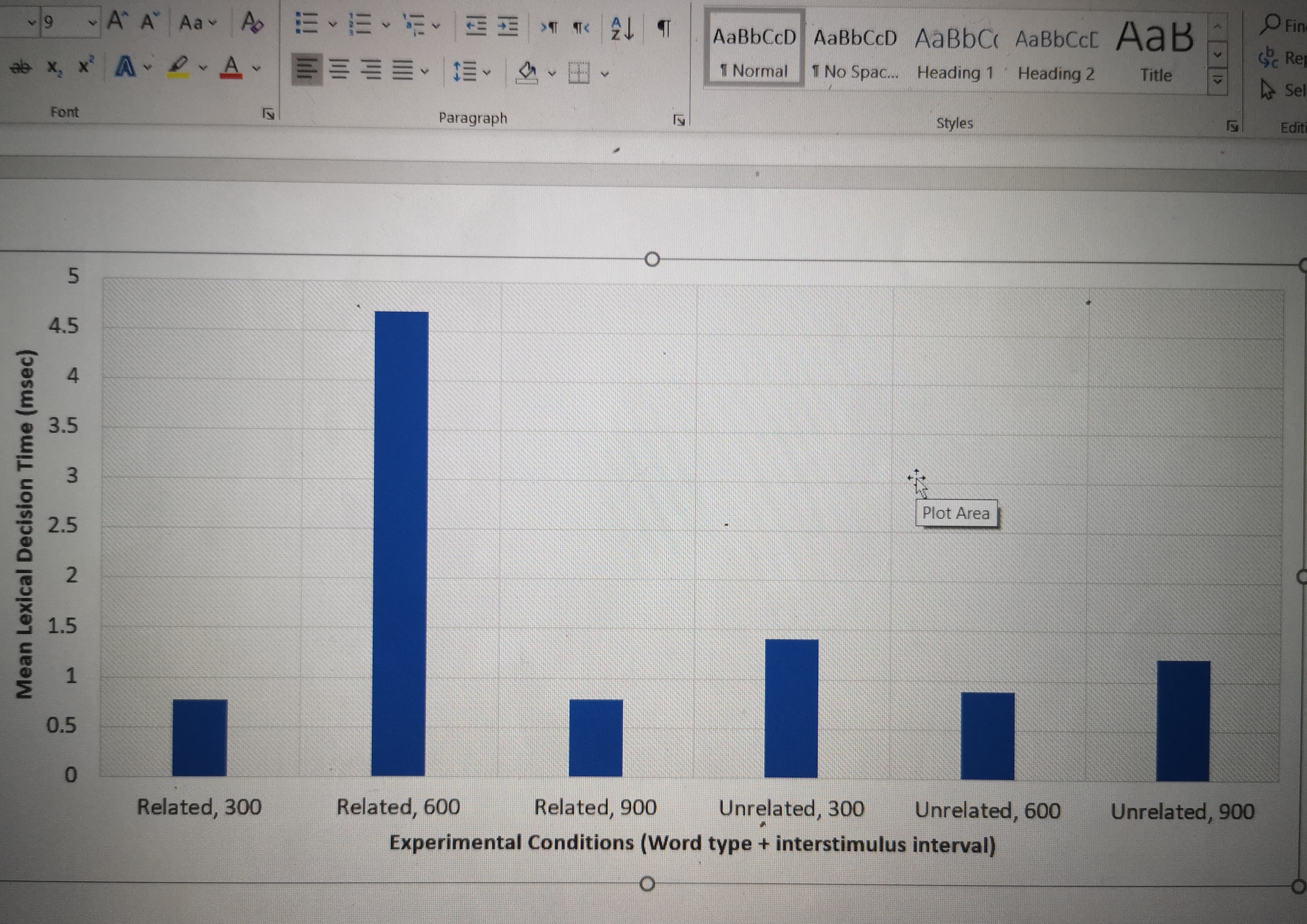
Task: Open the Font dialog box launcher
Action: [268, 114]
